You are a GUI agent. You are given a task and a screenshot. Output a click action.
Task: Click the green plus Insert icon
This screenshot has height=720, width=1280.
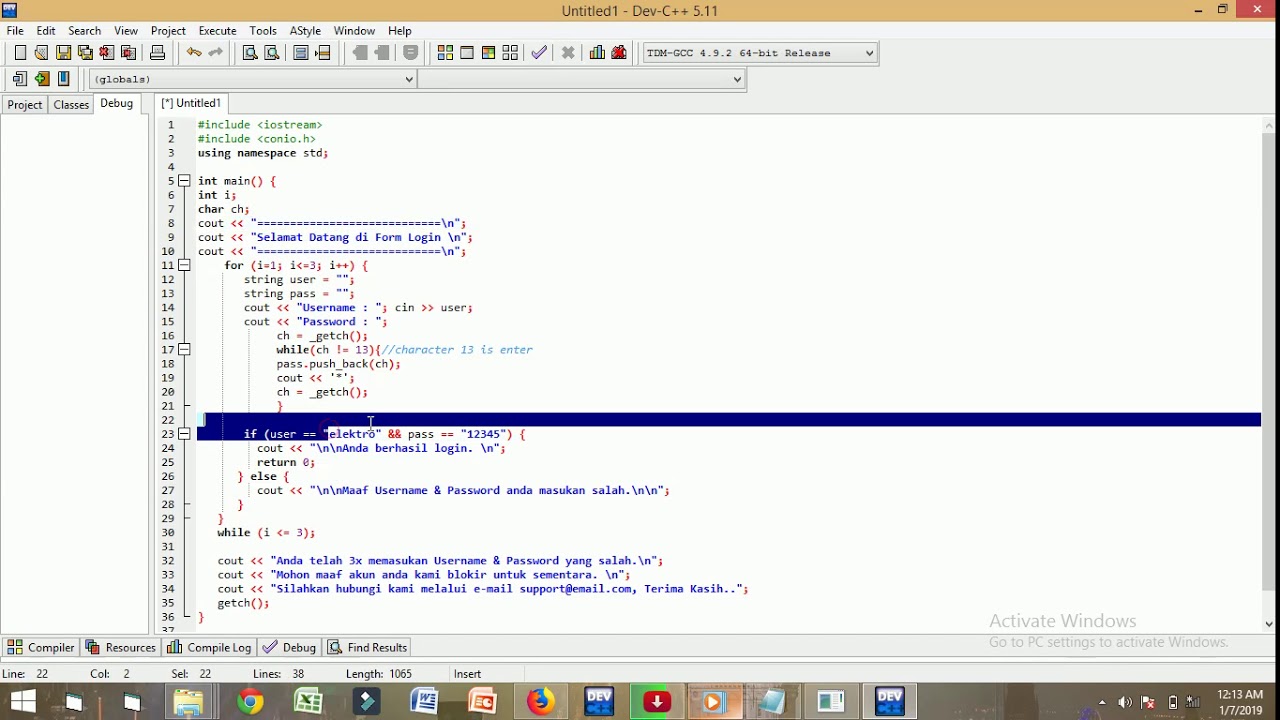41,79
